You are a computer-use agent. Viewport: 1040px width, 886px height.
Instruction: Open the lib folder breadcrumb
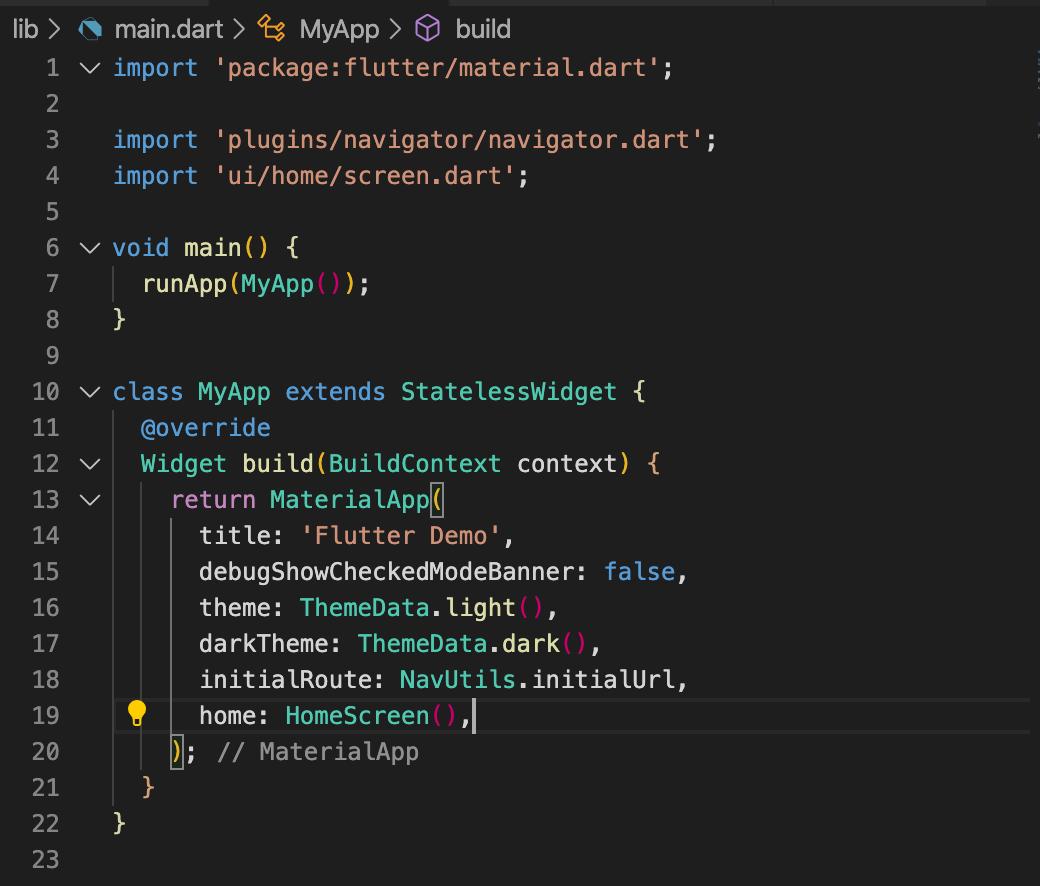[25, 29]
